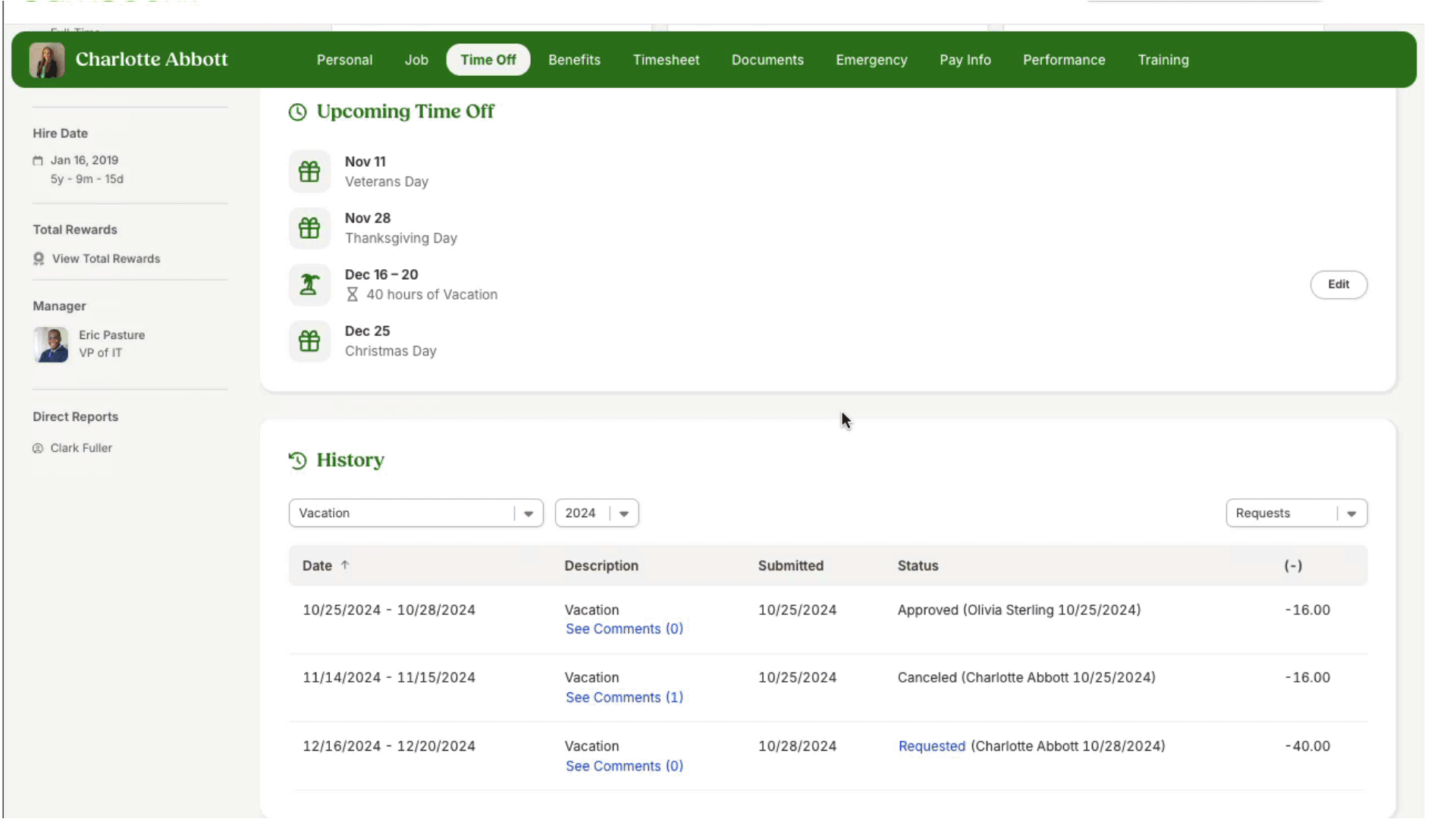Click the Christmas Day gift icon
The height and width of the screenshot is (819, 1456).
click(x=309, y=340)
